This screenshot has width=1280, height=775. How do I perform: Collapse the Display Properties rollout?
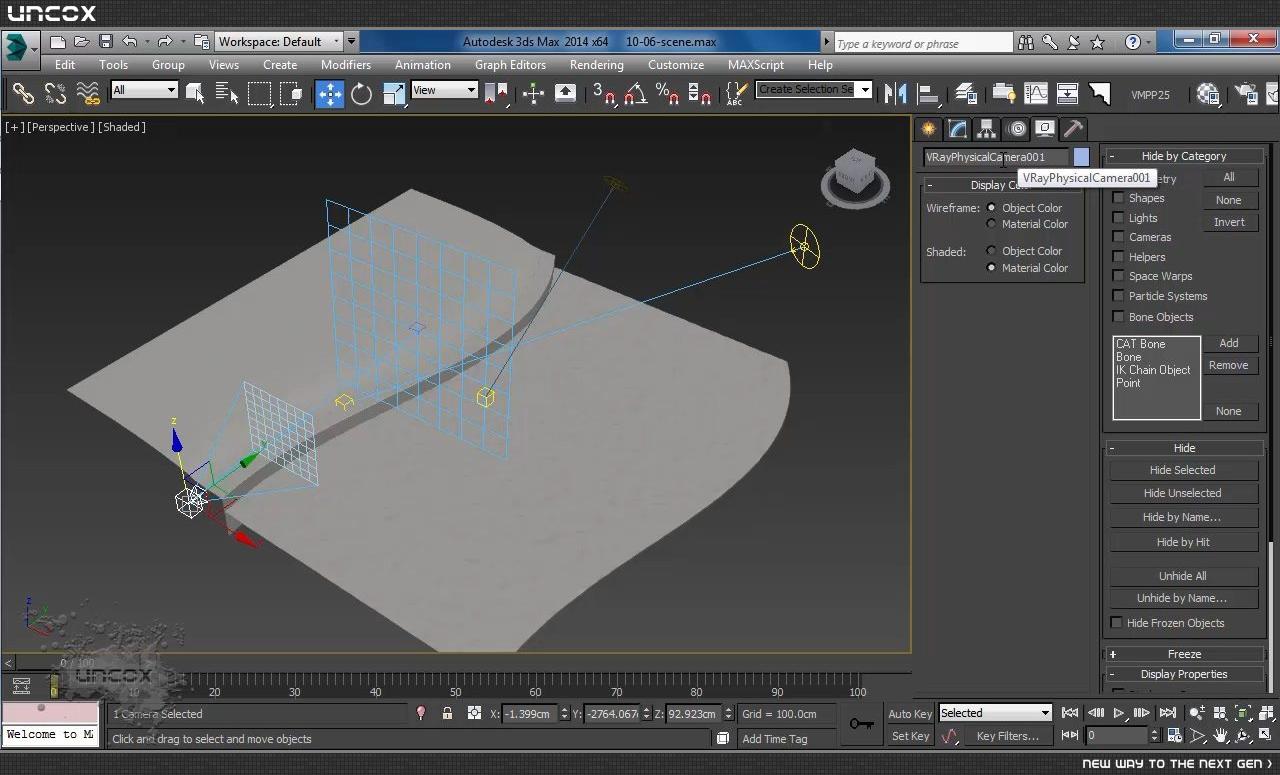point(1184,674)
